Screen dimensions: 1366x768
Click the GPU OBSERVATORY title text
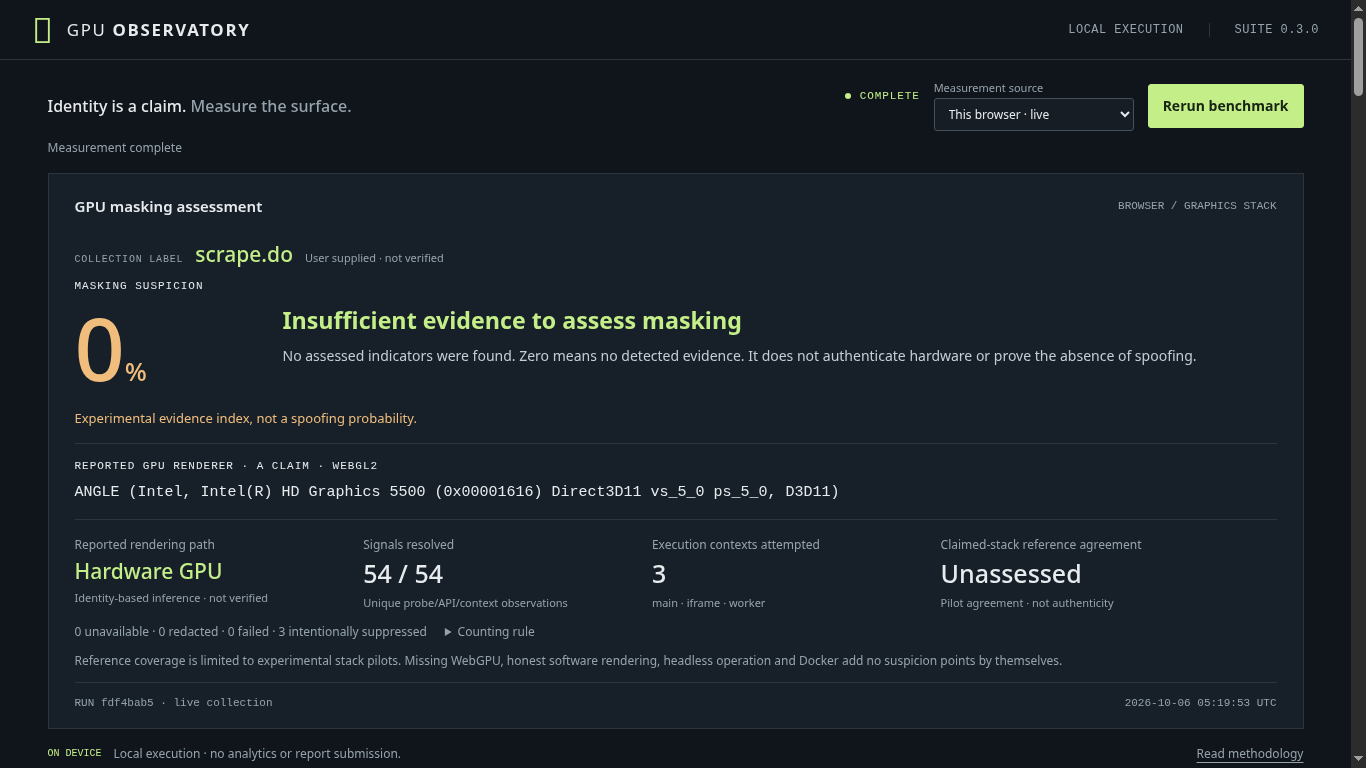tap(158, 30)
